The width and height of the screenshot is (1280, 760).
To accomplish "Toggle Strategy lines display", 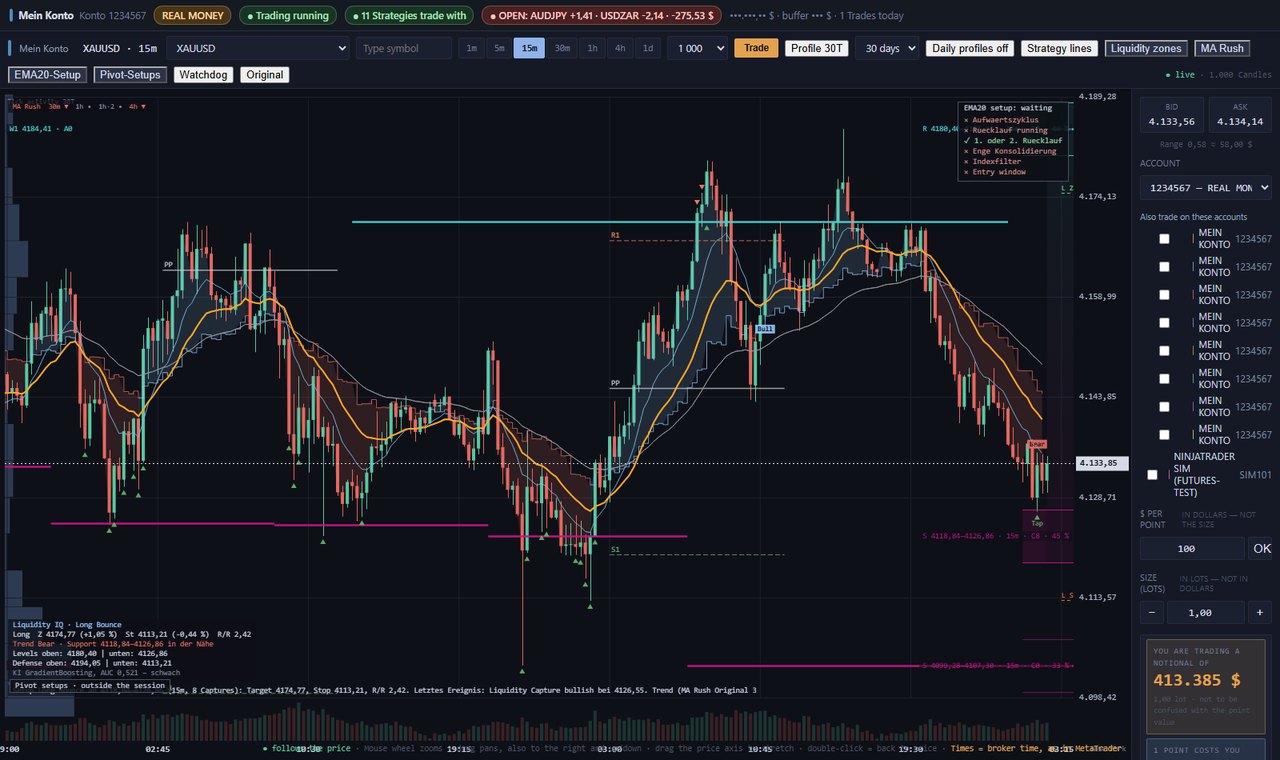I will 1059,48.
